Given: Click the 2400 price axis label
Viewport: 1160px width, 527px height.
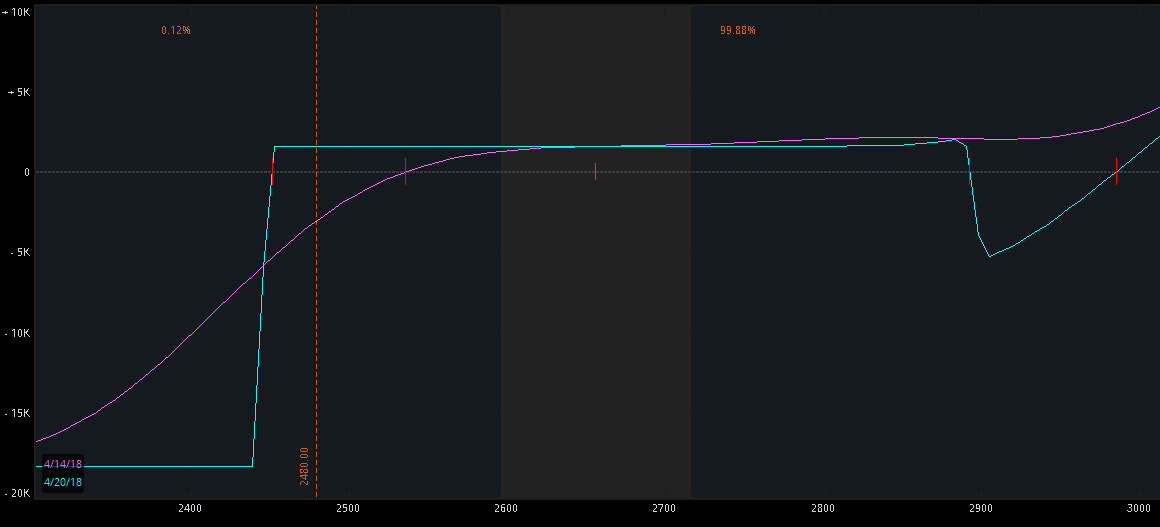Looking at the screenshot, I should (x=189, y=509).
